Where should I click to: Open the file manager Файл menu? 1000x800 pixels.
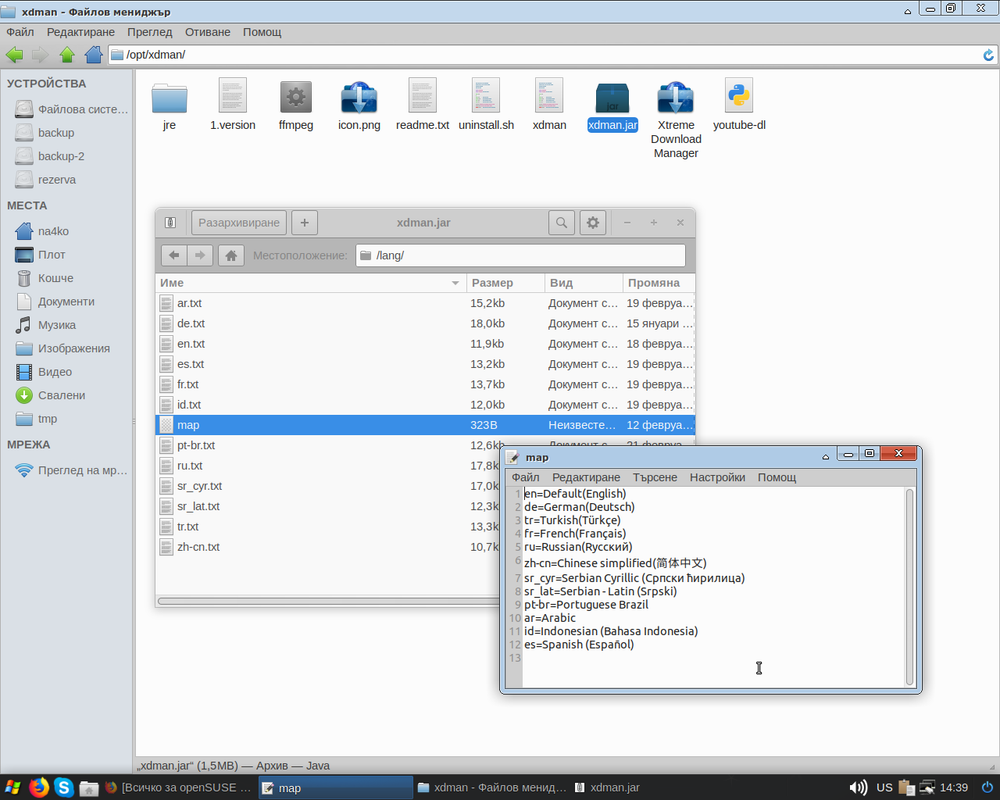point(20,32)
